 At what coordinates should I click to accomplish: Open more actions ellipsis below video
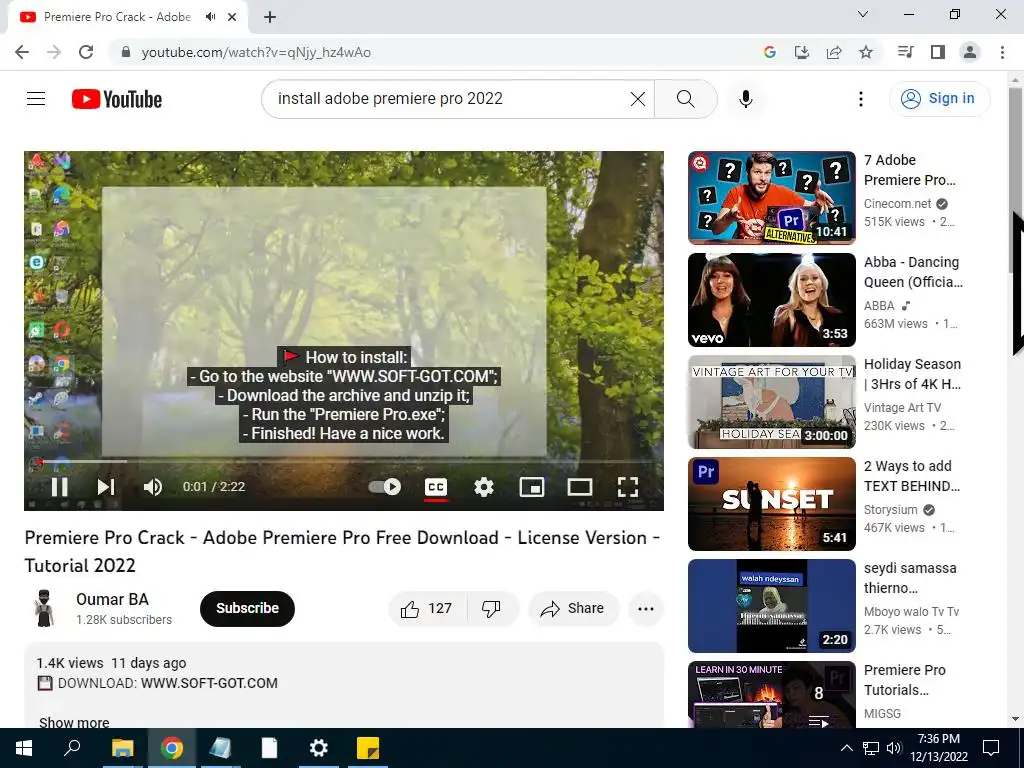coord(645,609)
